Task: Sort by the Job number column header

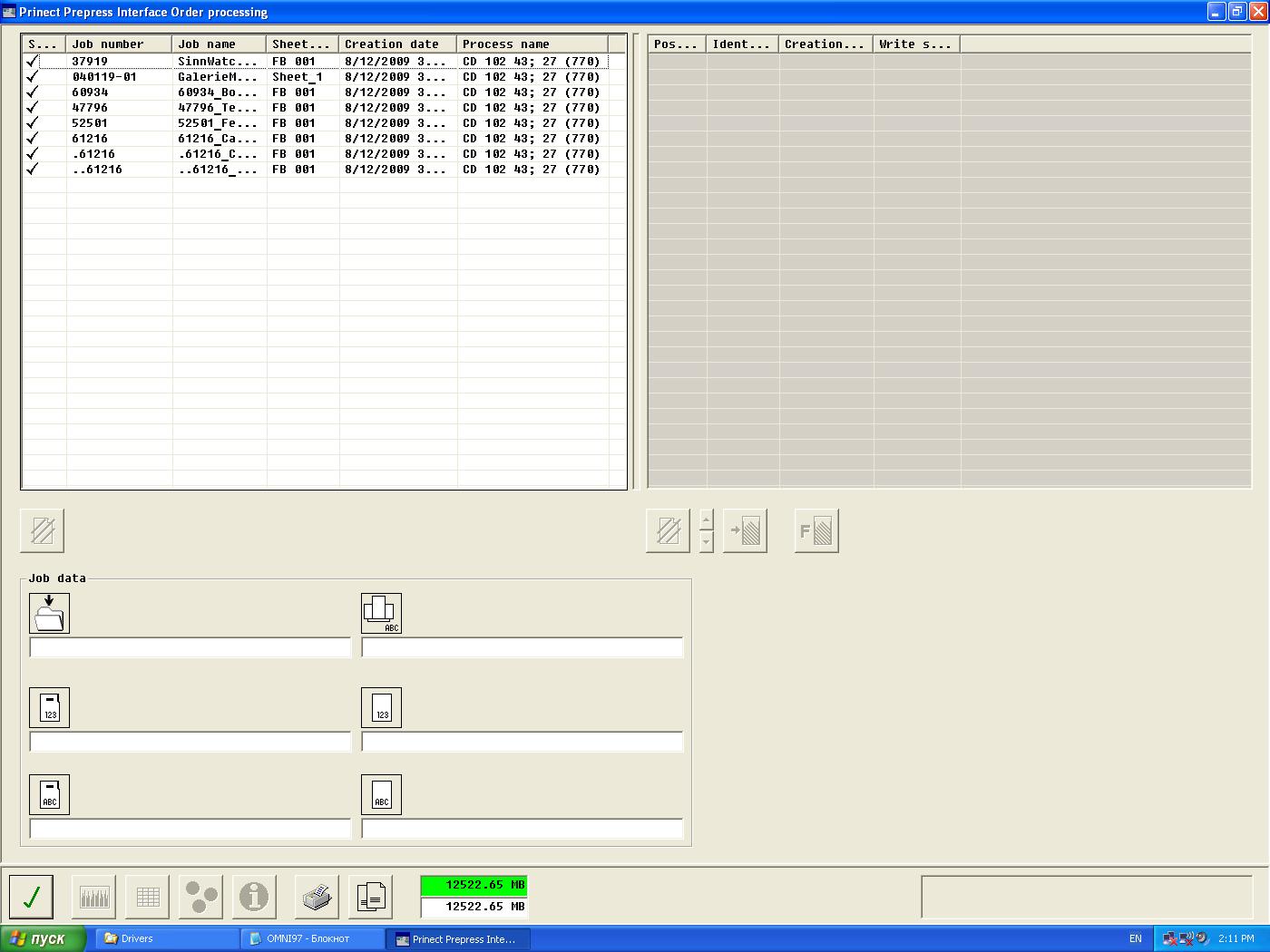Action: coord(119,44)
